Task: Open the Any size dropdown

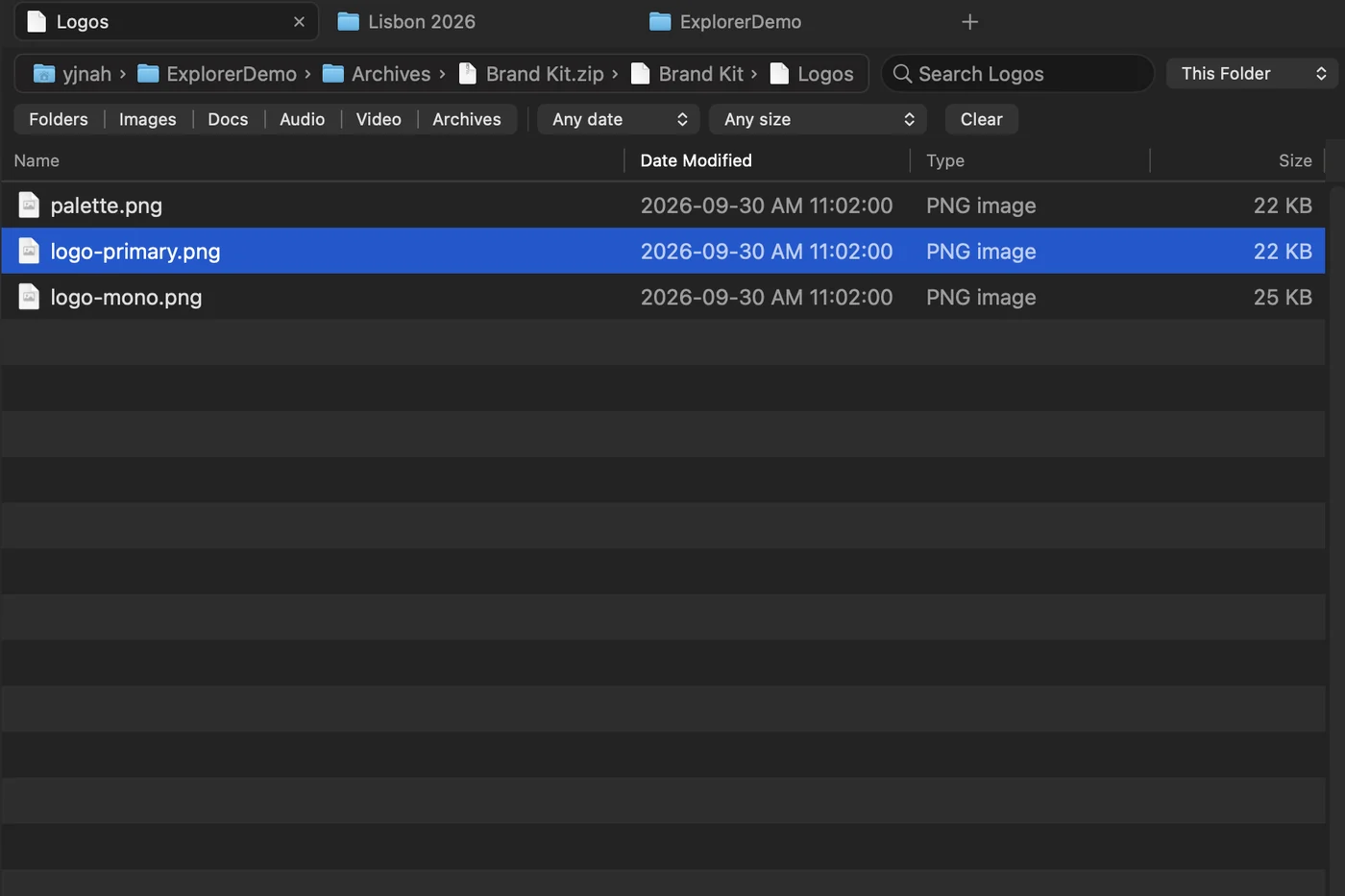Action: point(818,119)
